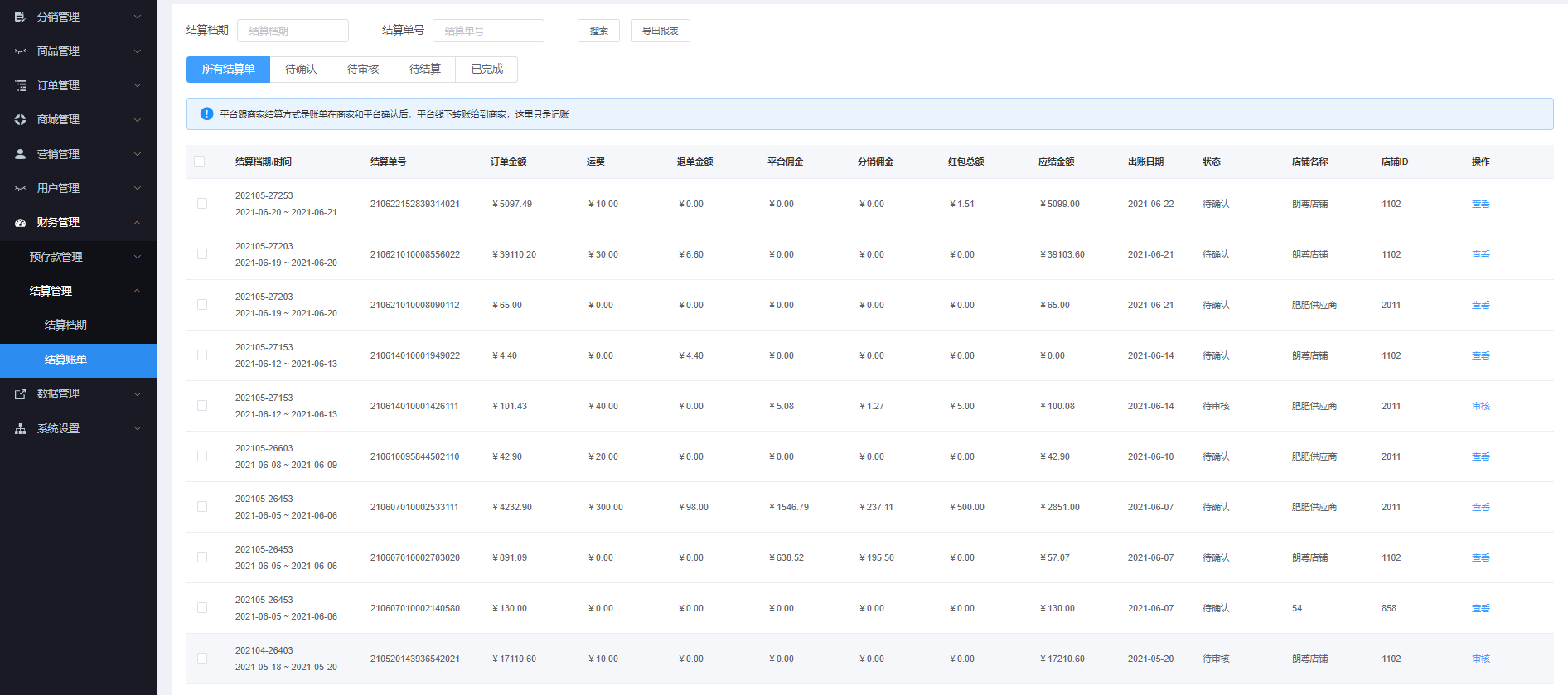The height and width of the screenshot is (695, 1568).
Task: Click the 数据管理 export icon
Action: (20, 394)
